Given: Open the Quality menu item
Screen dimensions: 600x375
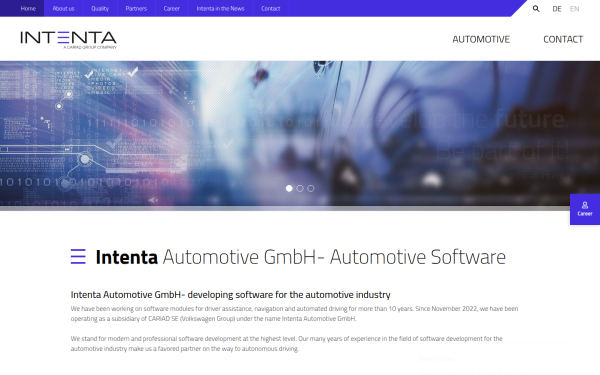Looking at the screenshot, I should click(100, 8).
